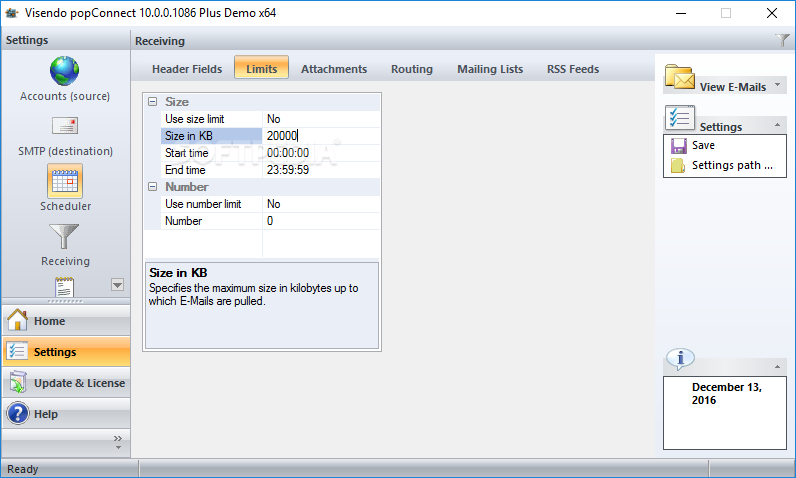796x478 pixels.
Task: Click the Update & License icon
Action: [x=18, y=382]
